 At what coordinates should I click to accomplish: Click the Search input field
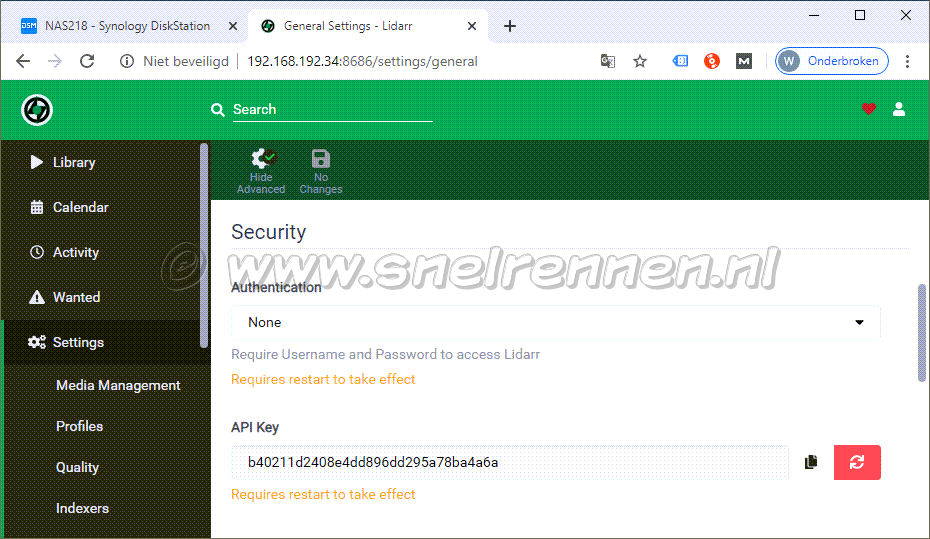[x=332, y=110]
